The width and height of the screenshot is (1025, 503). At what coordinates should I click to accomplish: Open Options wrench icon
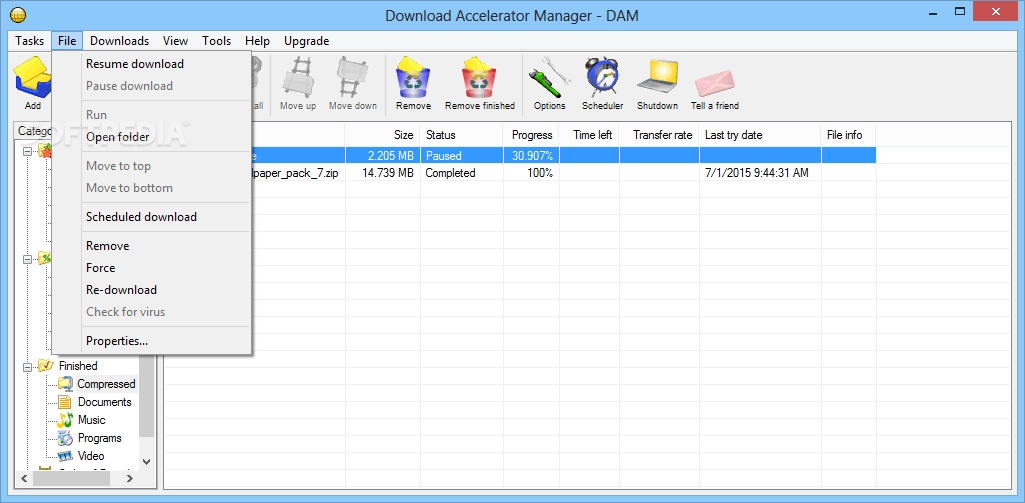tap(549, 77)
